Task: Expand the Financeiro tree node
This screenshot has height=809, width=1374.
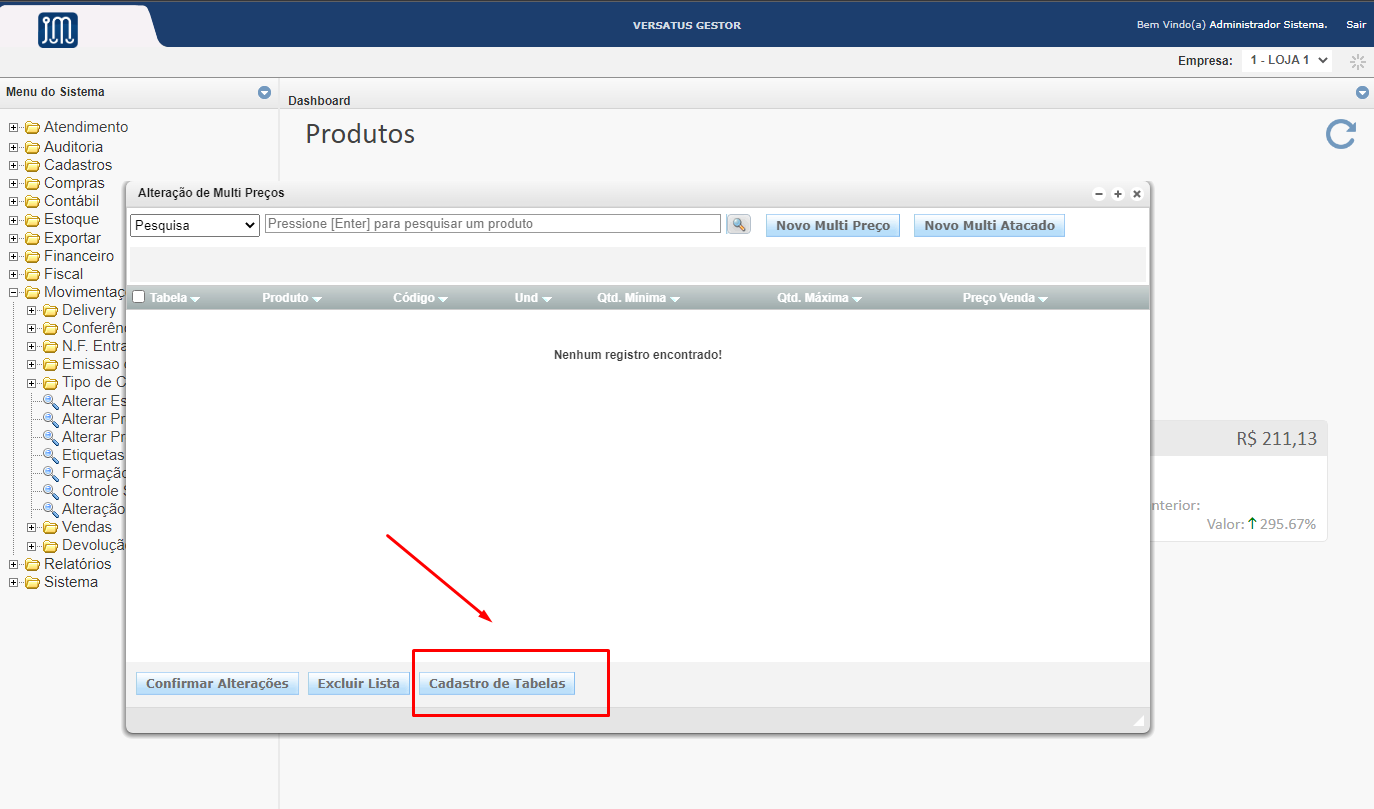Action: 14,256
